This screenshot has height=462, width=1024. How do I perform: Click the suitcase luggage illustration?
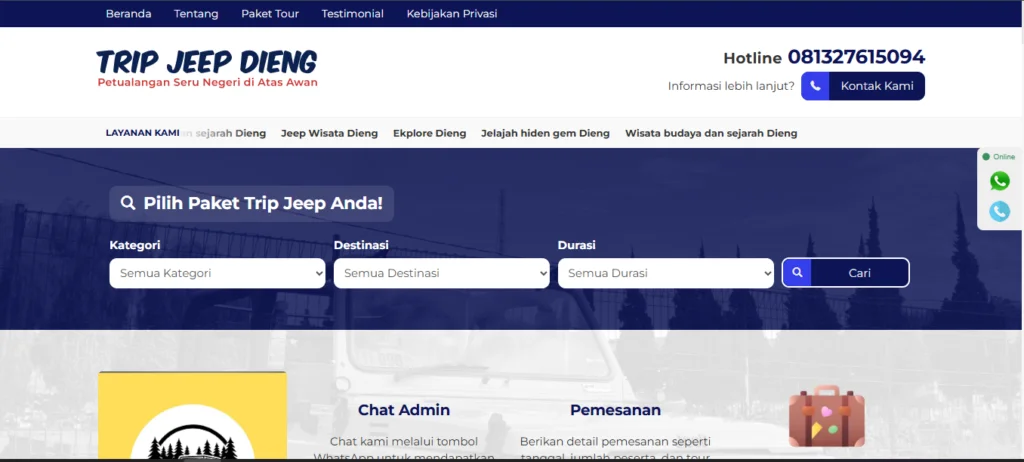tap(827, 416)
